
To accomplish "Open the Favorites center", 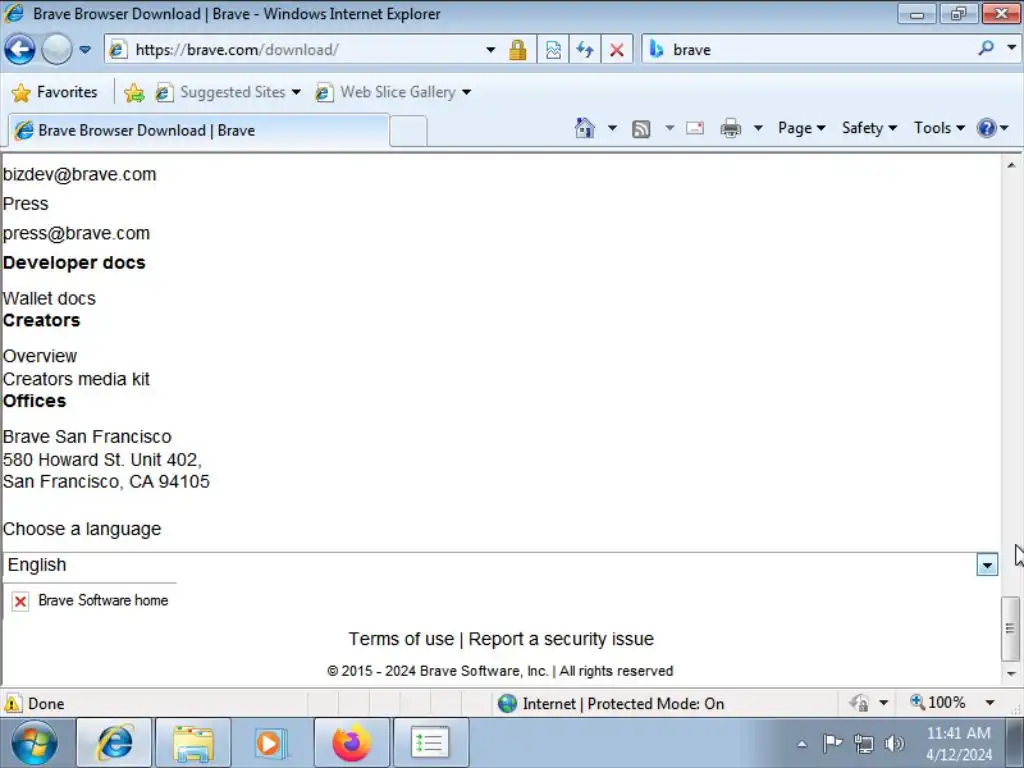I will point(55,92).
